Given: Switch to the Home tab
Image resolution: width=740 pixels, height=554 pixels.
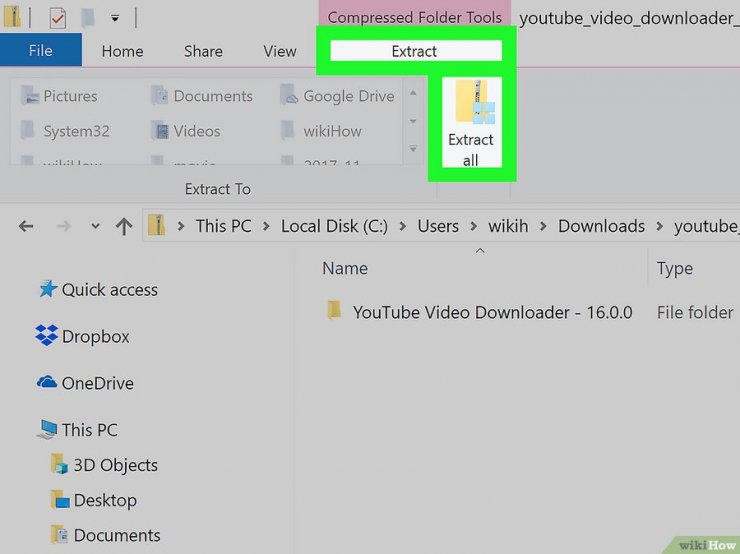Looking at the screenshot, I should [x=122, y=51].
